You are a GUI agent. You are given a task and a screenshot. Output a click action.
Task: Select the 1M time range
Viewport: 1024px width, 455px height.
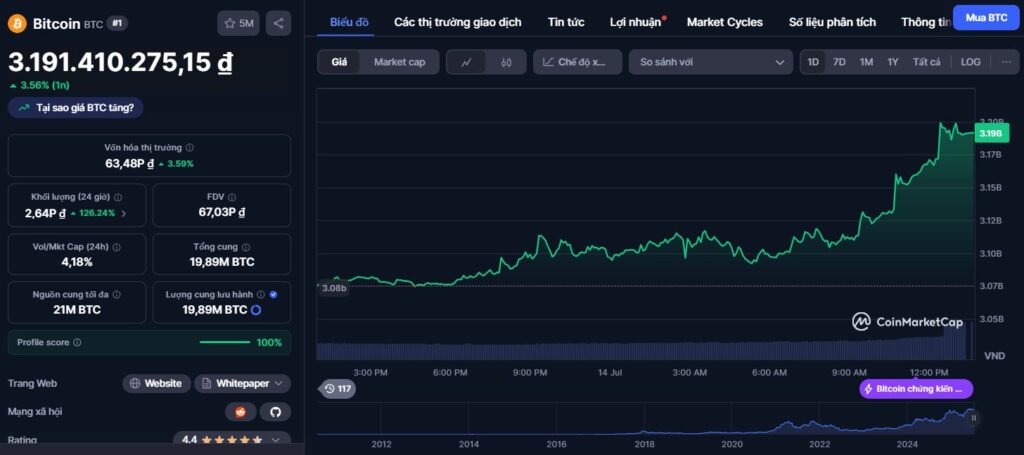pyautogui.click(x=866, y=62)
